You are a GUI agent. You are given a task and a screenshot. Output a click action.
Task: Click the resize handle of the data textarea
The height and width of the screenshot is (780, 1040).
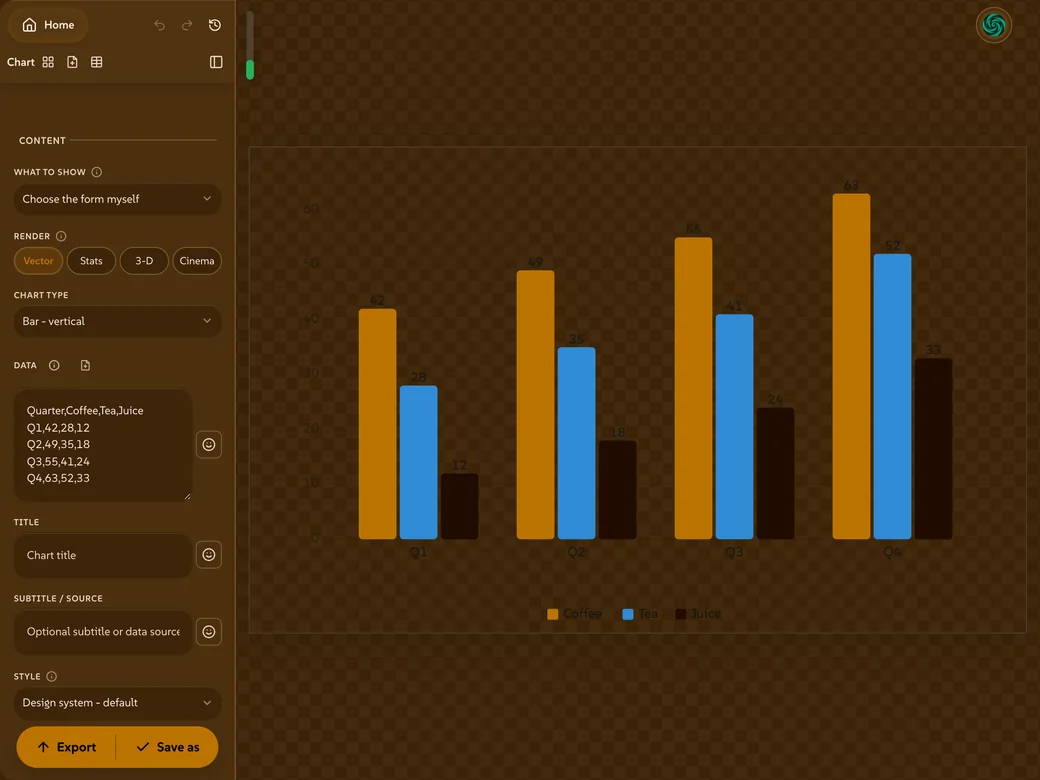(188, 496)
